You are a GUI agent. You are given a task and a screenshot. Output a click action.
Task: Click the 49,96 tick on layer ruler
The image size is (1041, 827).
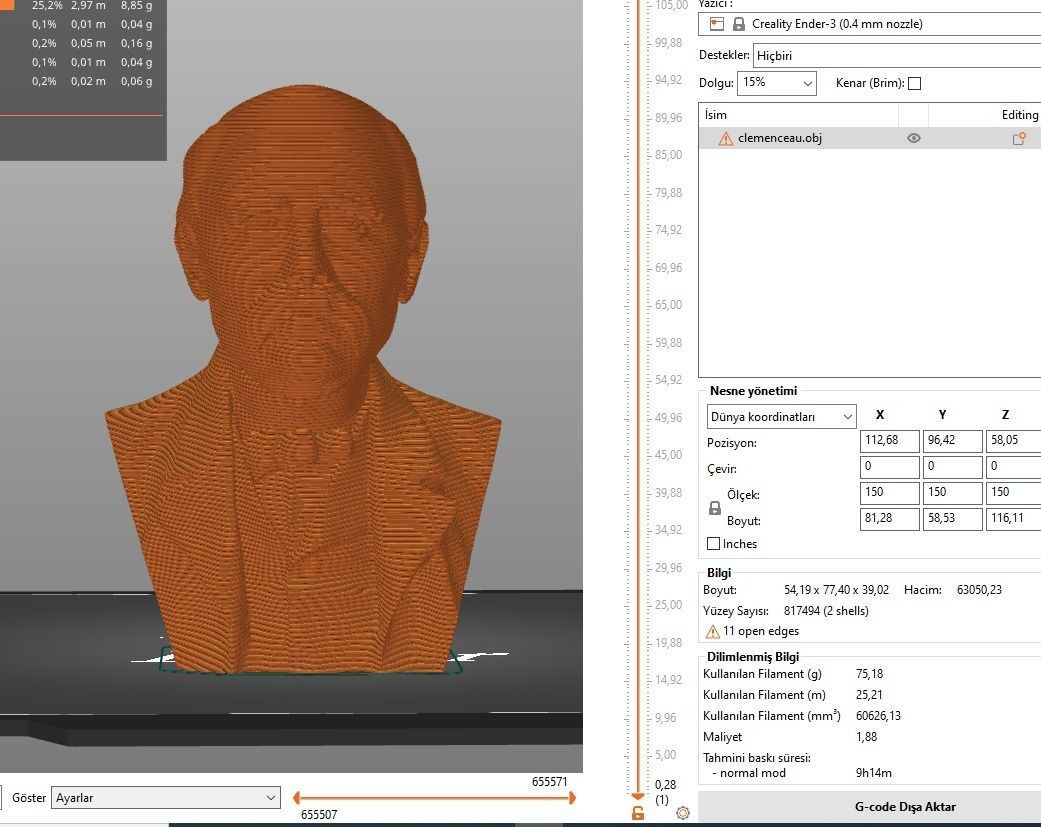668,417
